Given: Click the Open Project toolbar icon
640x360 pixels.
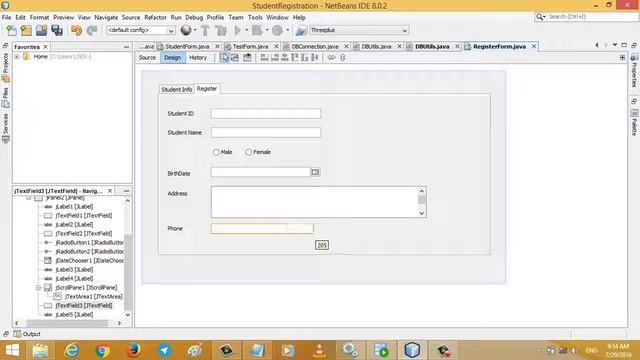Looking at the screenshot, I should tap(41, 30).
